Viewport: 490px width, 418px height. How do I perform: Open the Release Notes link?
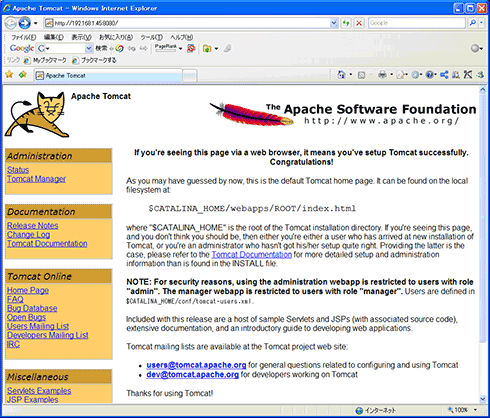pyautogui.click(x=33, y=226)
